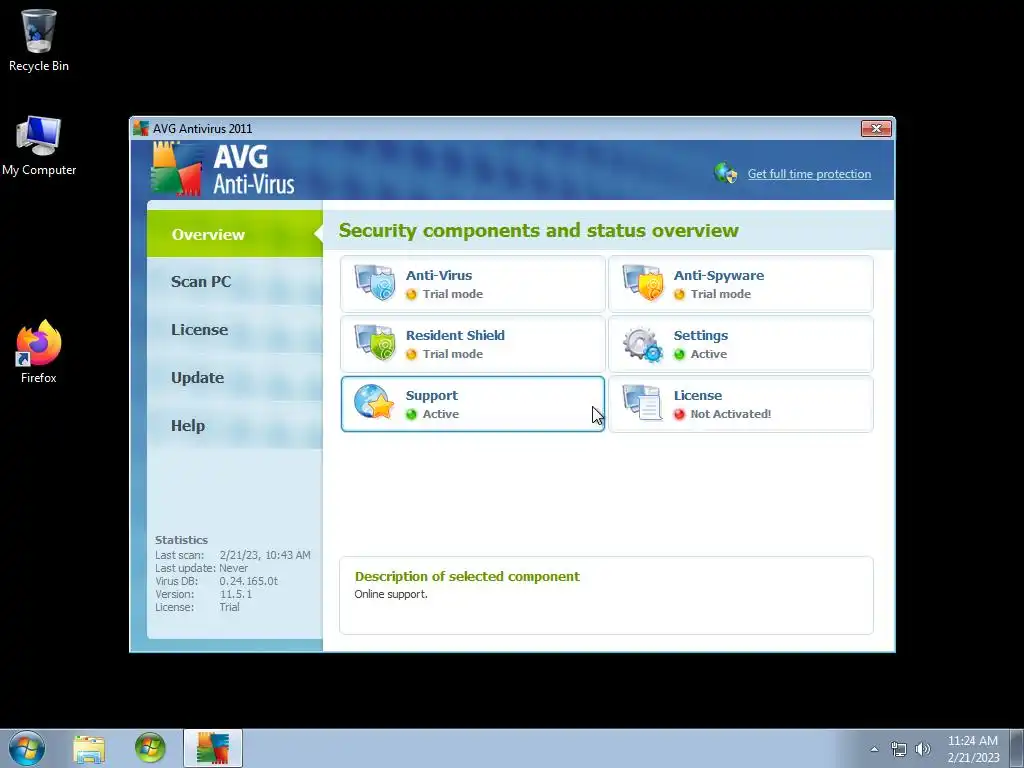
Task: Click the Security components and status overview heading
Action: [x=539, y=231]
